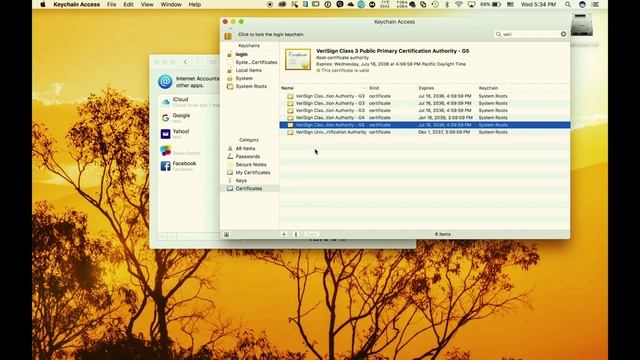Clear the keychain search field
The height and width of the screenshot is (360, 640).
pos(564,34)
